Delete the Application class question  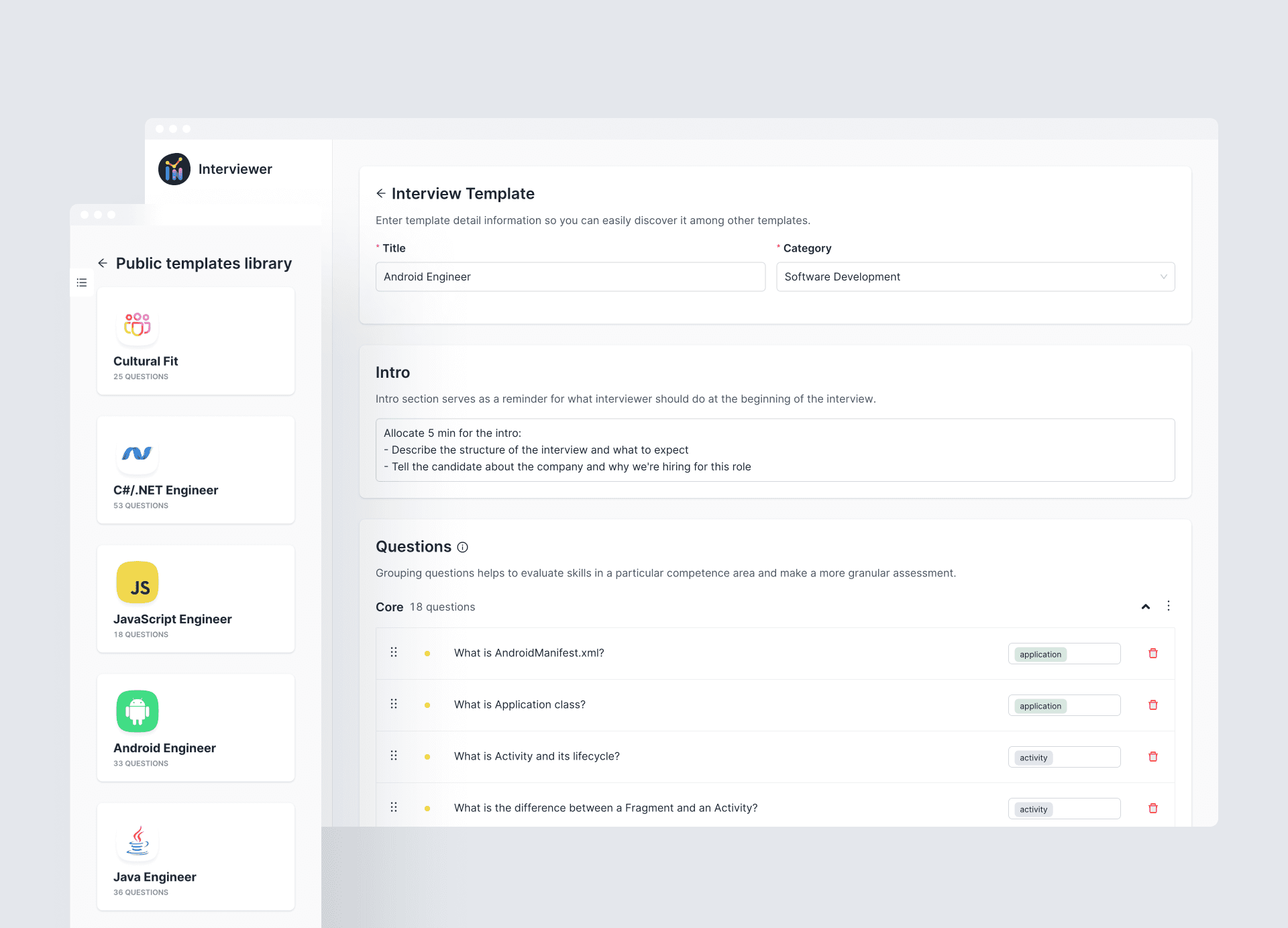tap(1152, 705)
